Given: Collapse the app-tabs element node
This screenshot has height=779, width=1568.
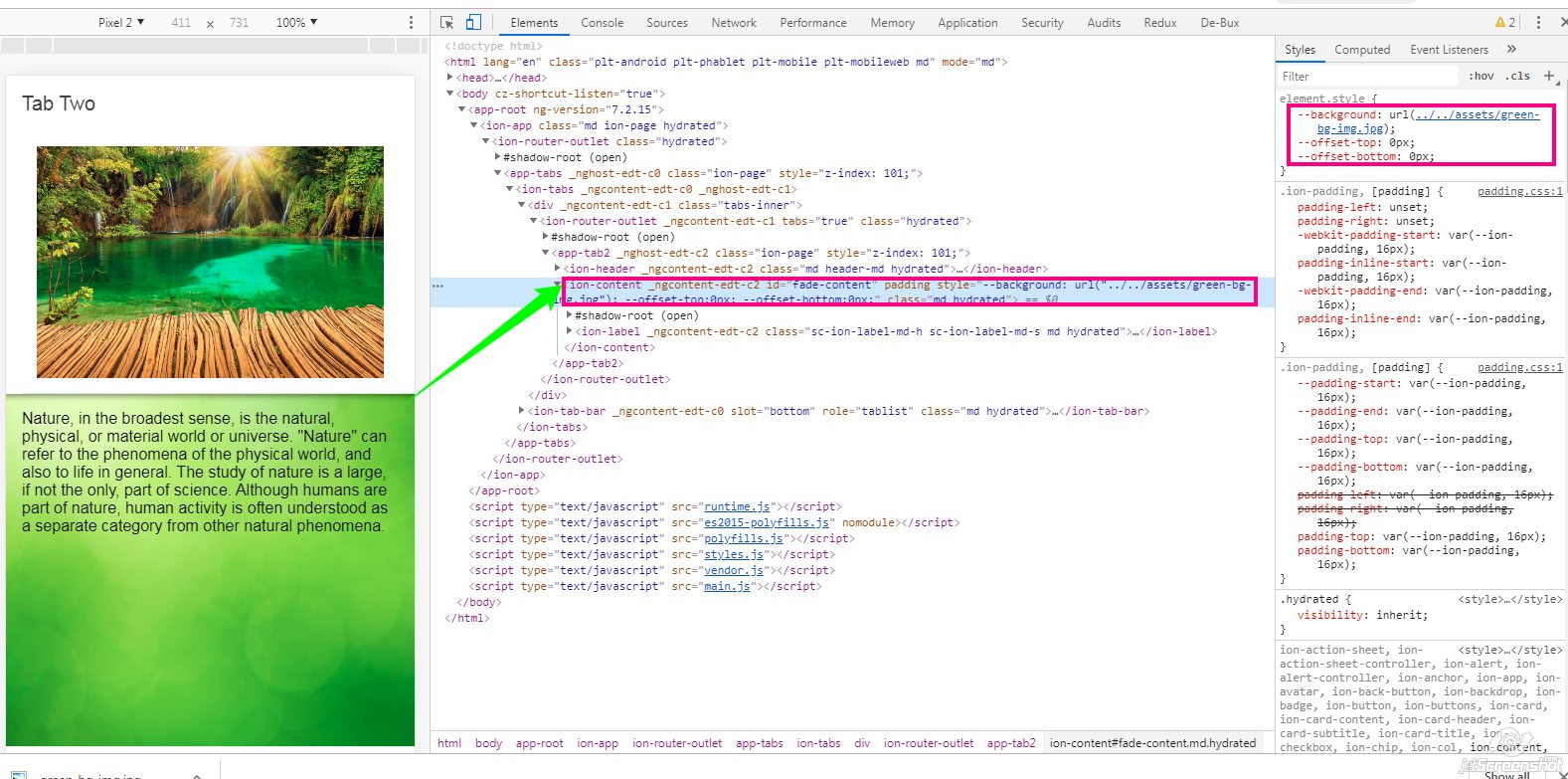Looking at the screenshot, I should coord(498,173).
